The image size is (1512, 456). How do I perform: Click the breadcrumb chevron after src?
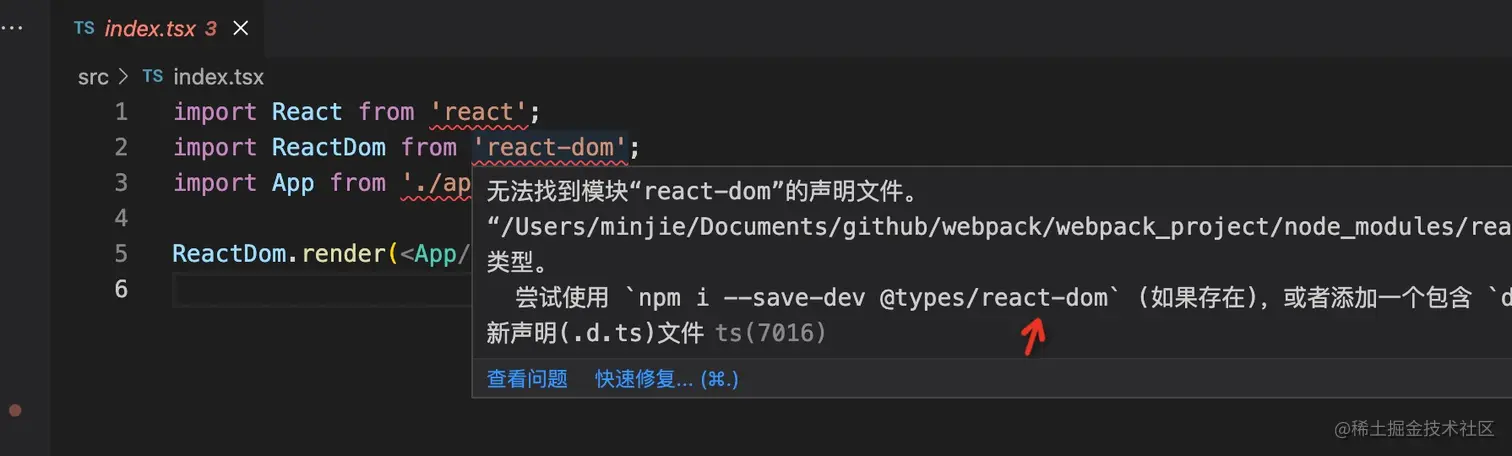click(123, 76)
